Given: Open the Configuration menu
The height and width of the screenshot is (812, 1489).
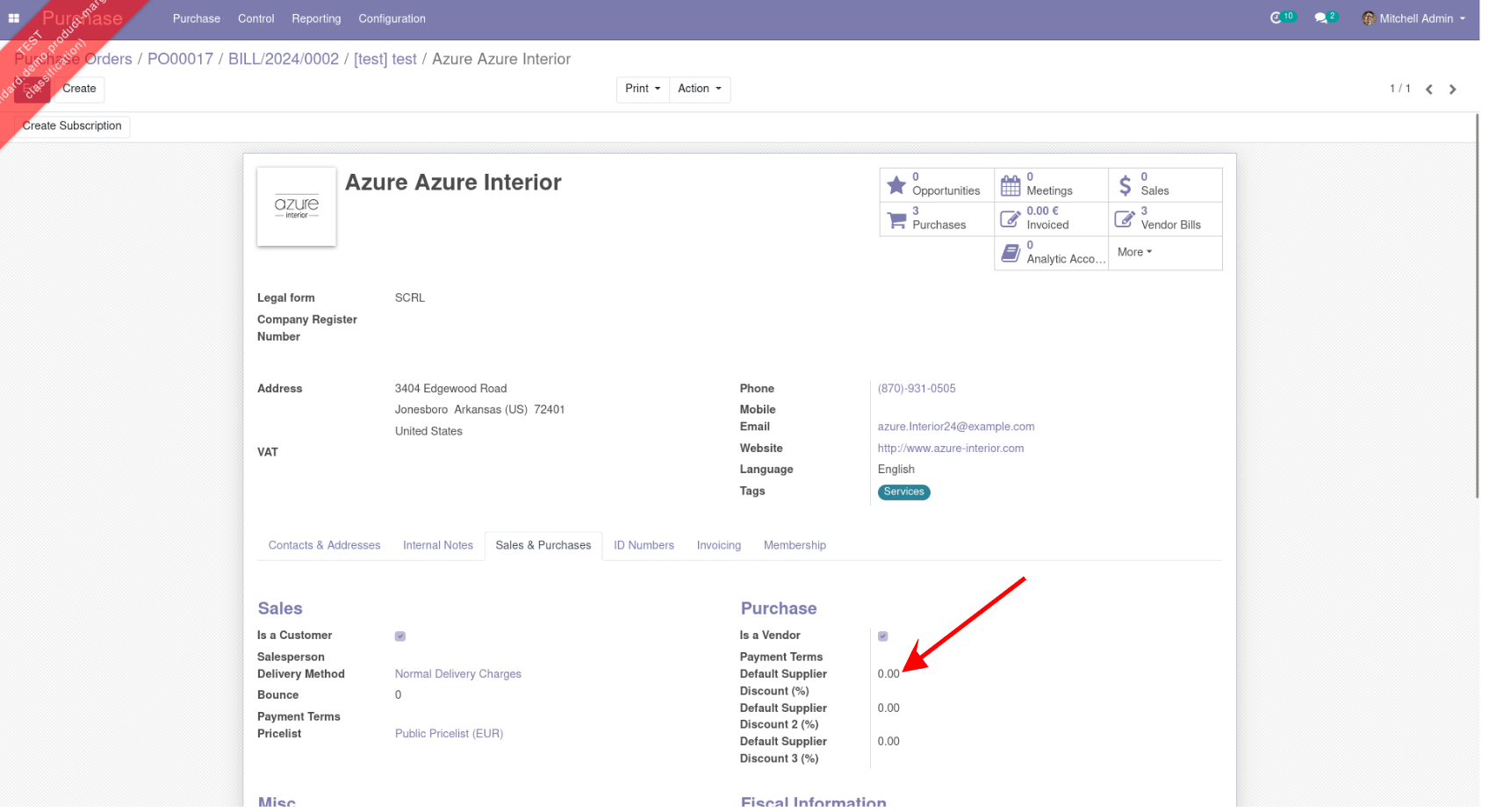Looking at the screenshot, I should (x=392, y=18).
